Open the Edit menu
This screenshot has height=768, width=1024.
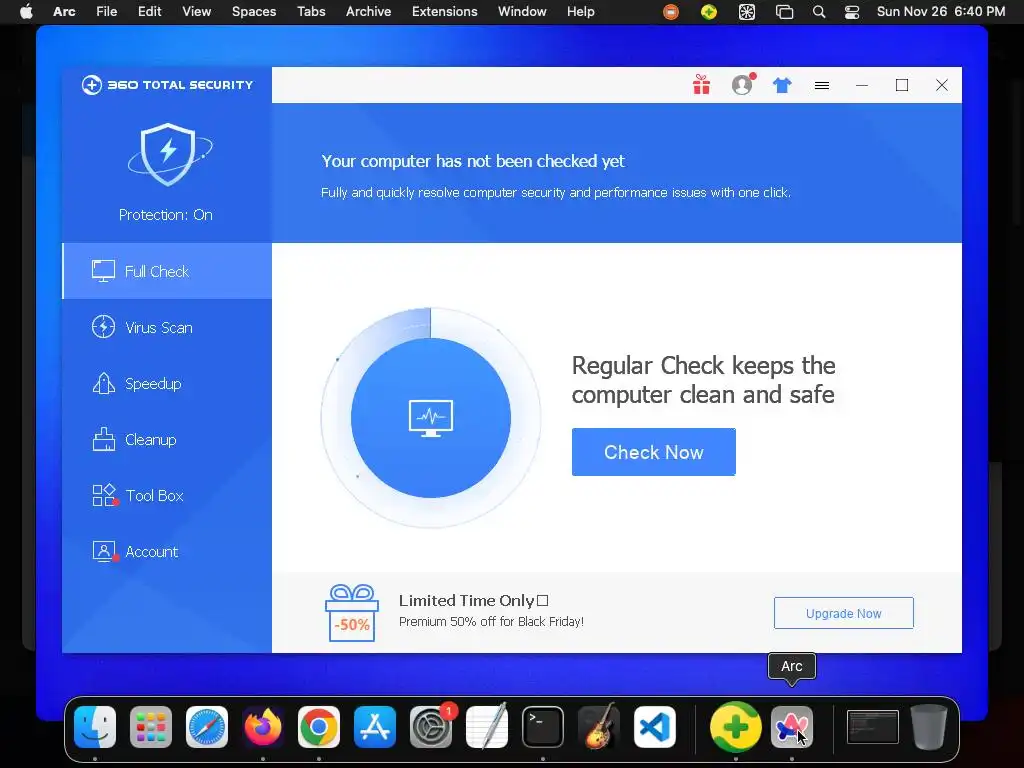(x=150, y=12)
